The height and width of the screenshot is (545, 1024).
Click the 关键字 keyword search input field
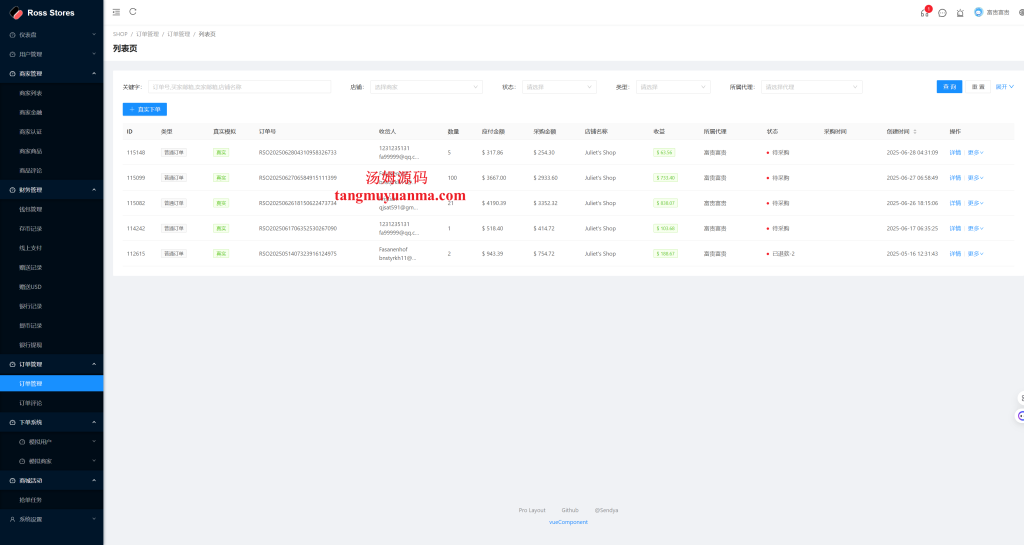(x=240, y=87)
